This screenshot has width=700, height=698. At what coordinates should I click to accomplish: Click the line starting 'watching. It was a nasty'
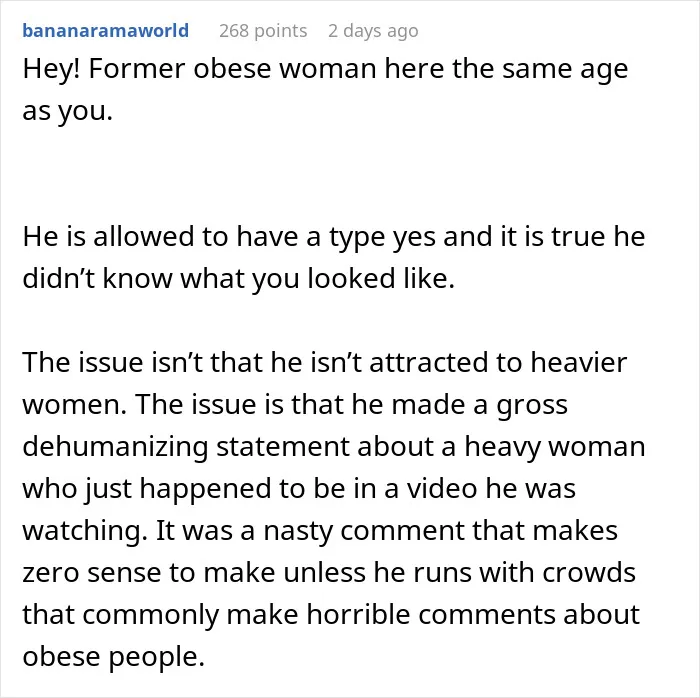pyautogui.click(x=320, y=532)
